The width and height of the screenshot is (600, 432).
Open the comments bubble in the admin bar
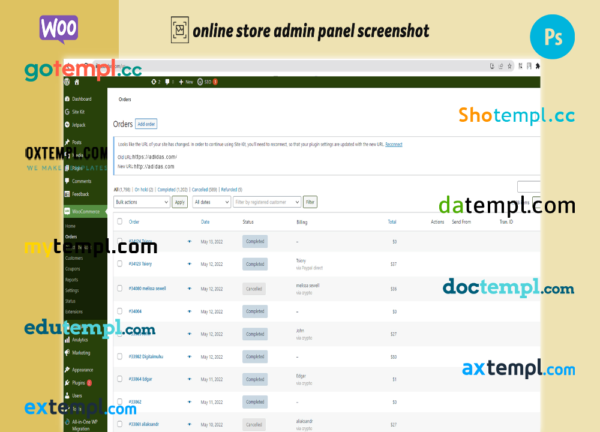tap(167, 82)
